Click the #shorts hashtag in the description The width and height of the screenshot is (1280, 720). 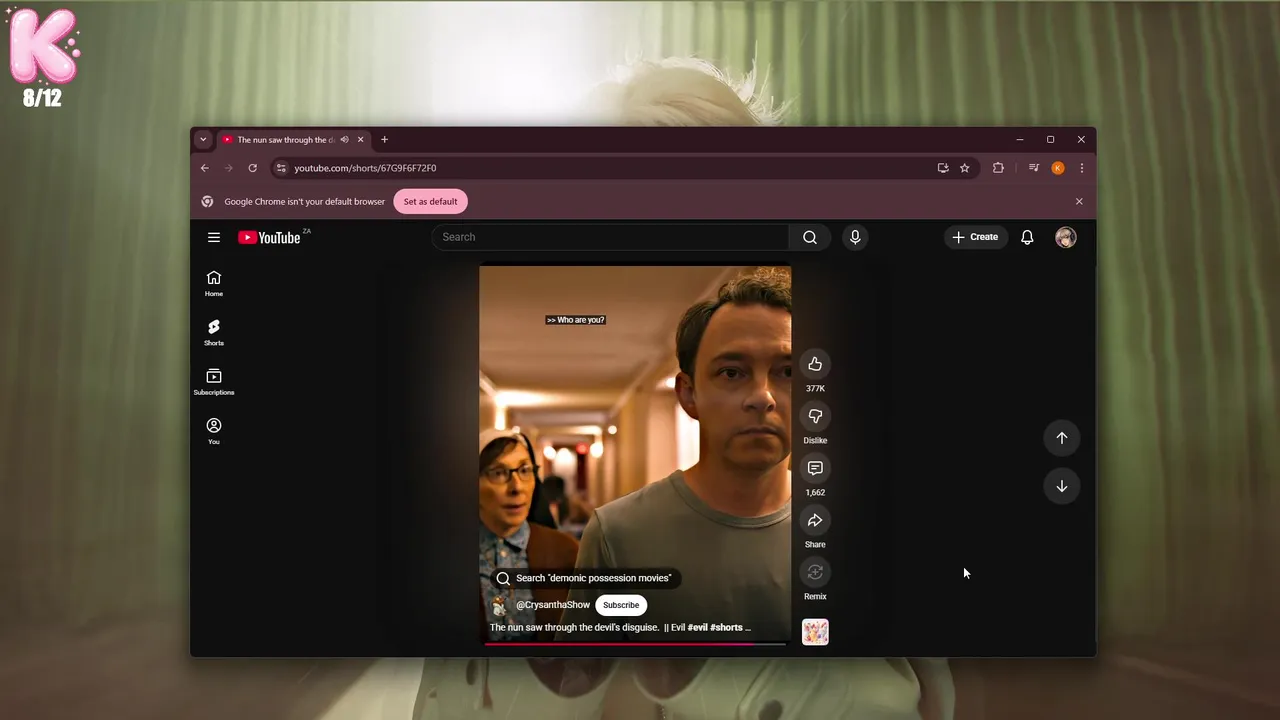pyautogui.click(x=726, y=628)
